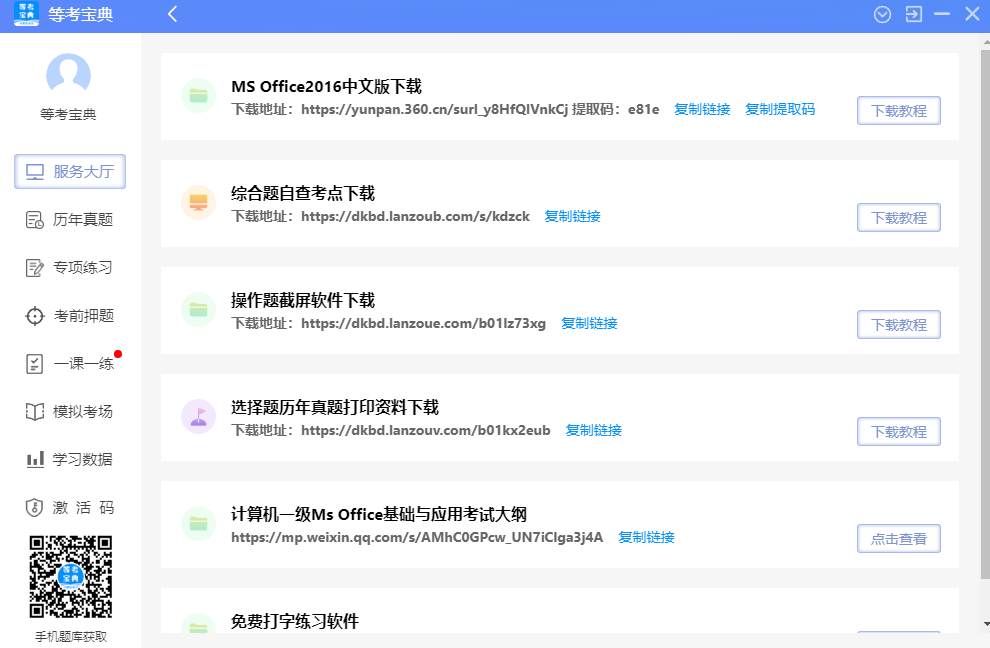Click the title 免费打字练习软件
990x648 pixels.
295,621
